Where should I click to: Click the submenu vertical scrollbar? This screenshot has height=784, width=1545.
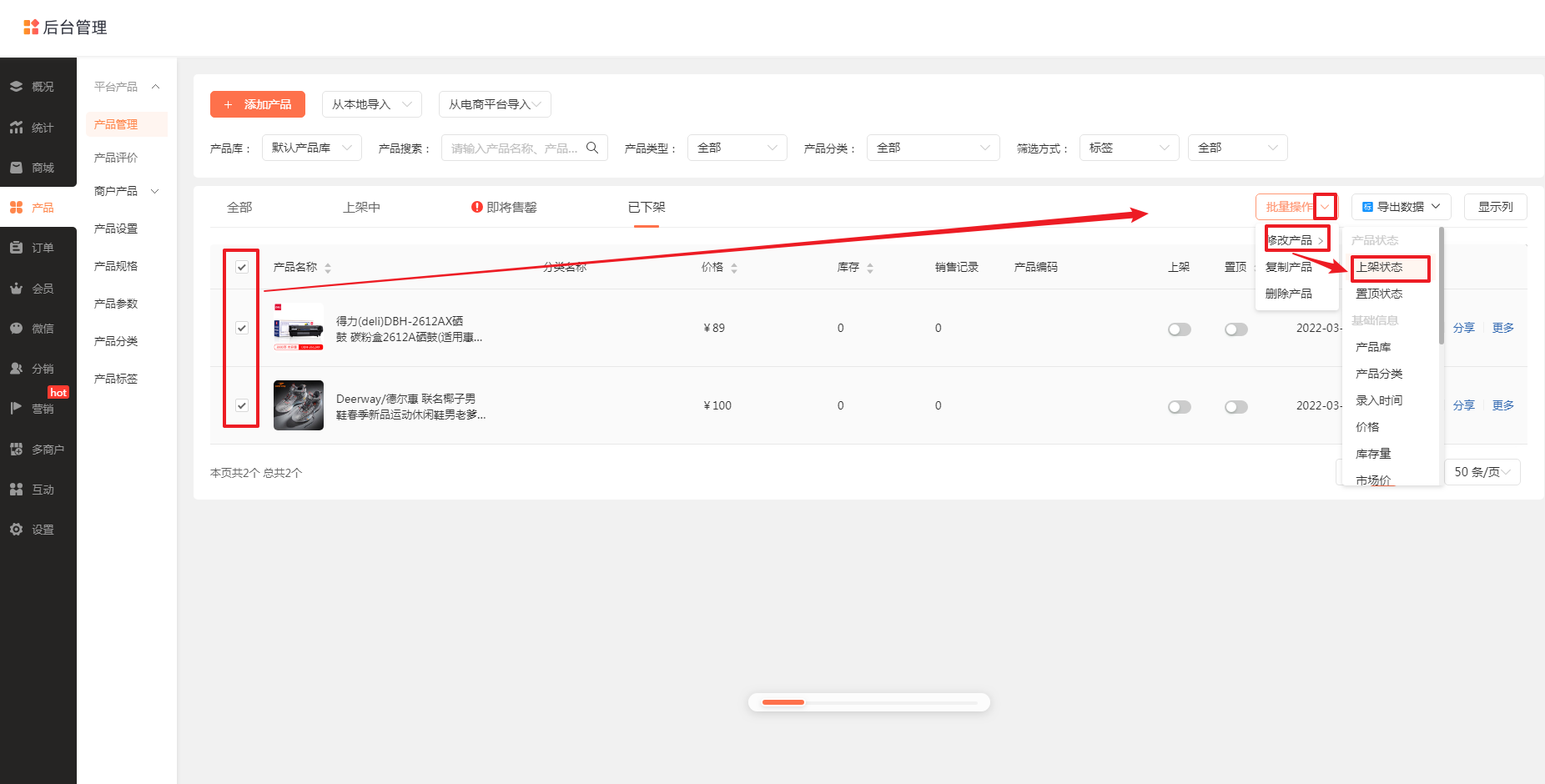1441,285
